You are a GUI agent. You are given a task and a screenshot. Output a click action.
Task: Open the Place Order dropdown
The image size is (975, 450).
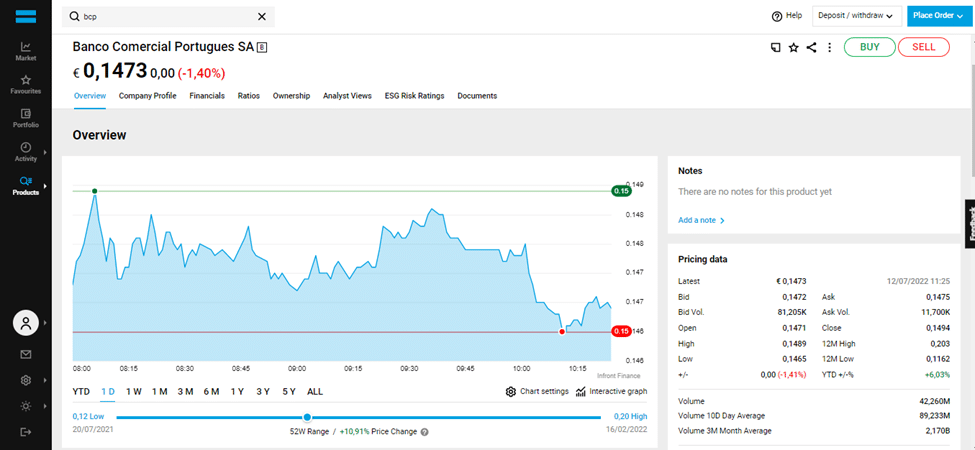click(x=938, y=16)
